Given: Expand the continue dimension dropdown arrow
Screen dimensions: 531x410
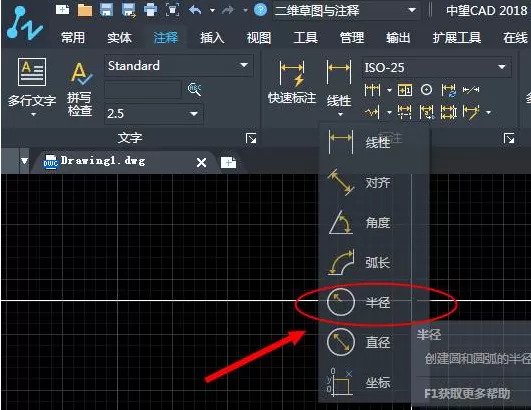Looking at the screenshot, I should pyautogui.click(x=389, y=90).
